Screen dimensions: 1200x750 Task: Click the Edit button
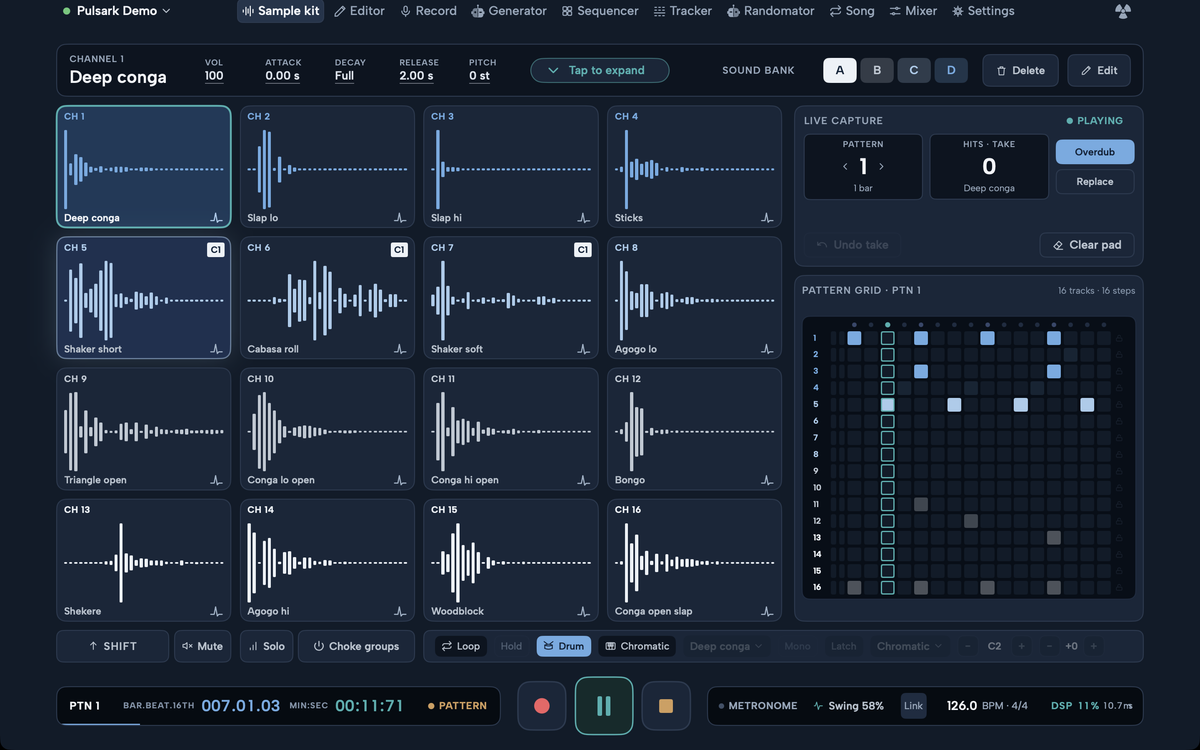pos(1099,70)
